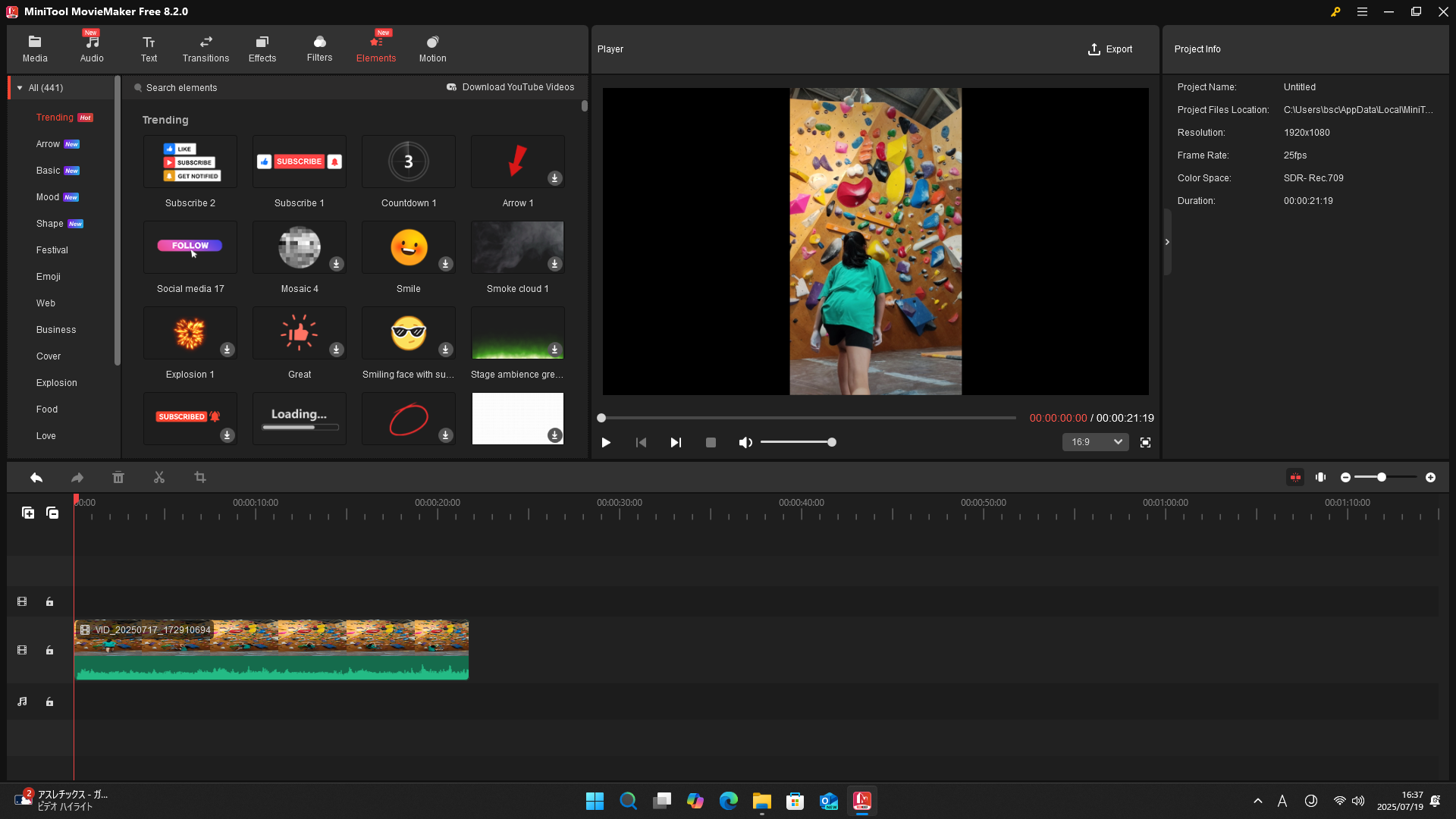Click the add track icon

click(x=28, y=513)
